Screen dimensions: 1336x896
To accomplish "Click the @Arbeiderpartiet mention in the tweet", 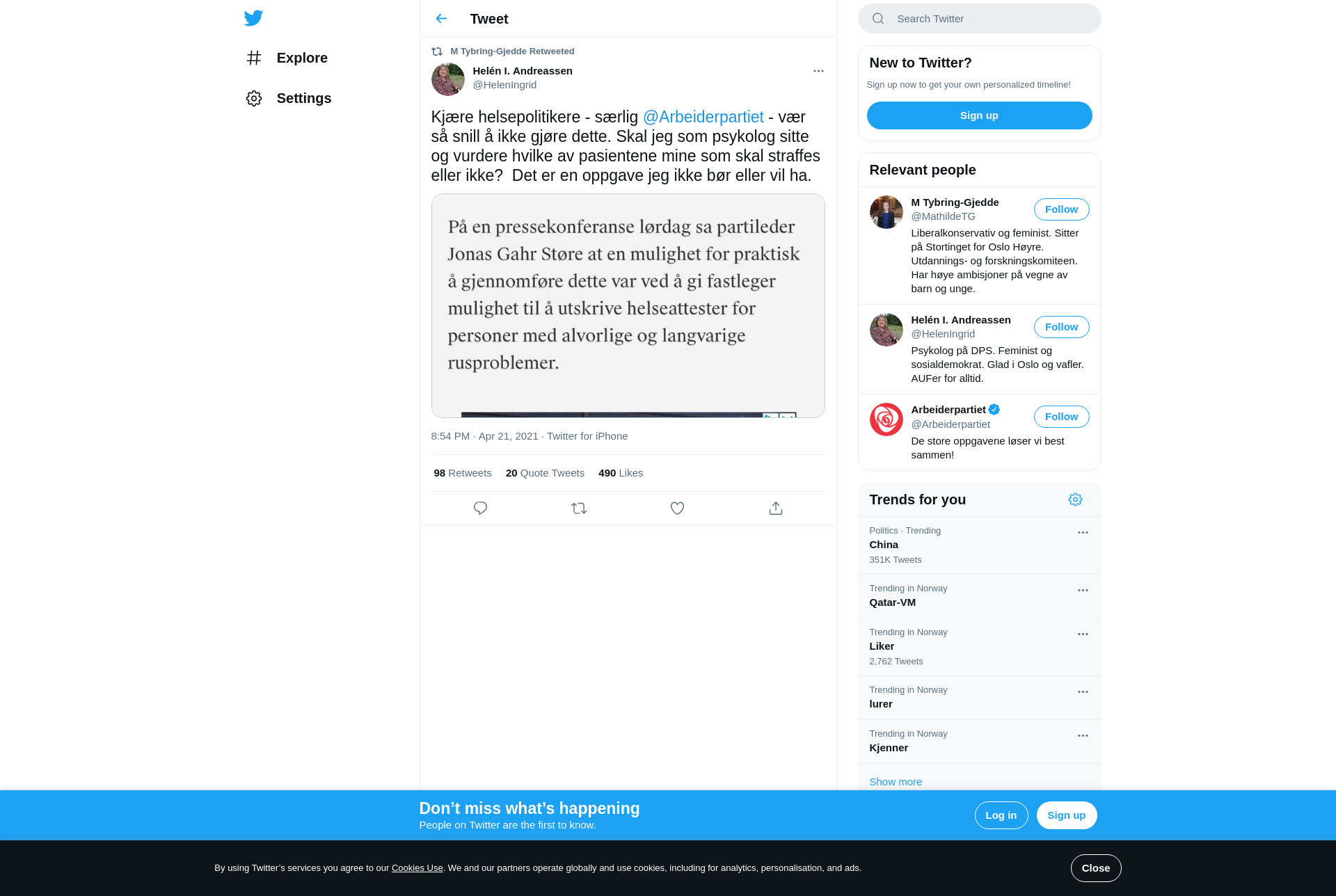I will (703, 117).
